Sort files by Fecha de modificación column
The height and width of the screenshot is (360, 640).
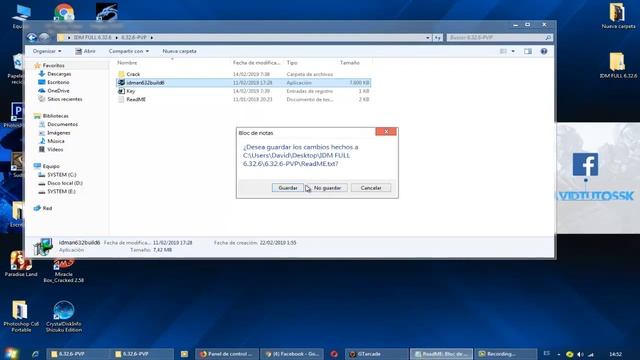[256, 63]
